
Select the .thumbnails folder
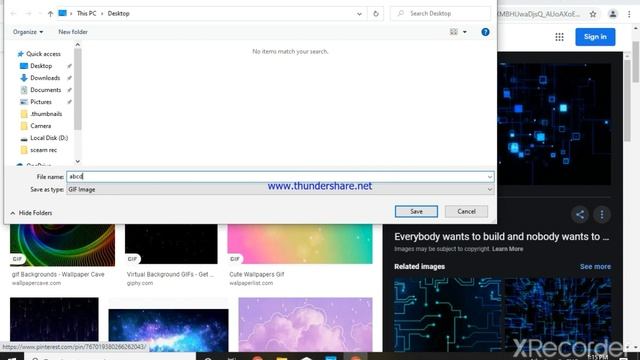[x=46, y=114]
